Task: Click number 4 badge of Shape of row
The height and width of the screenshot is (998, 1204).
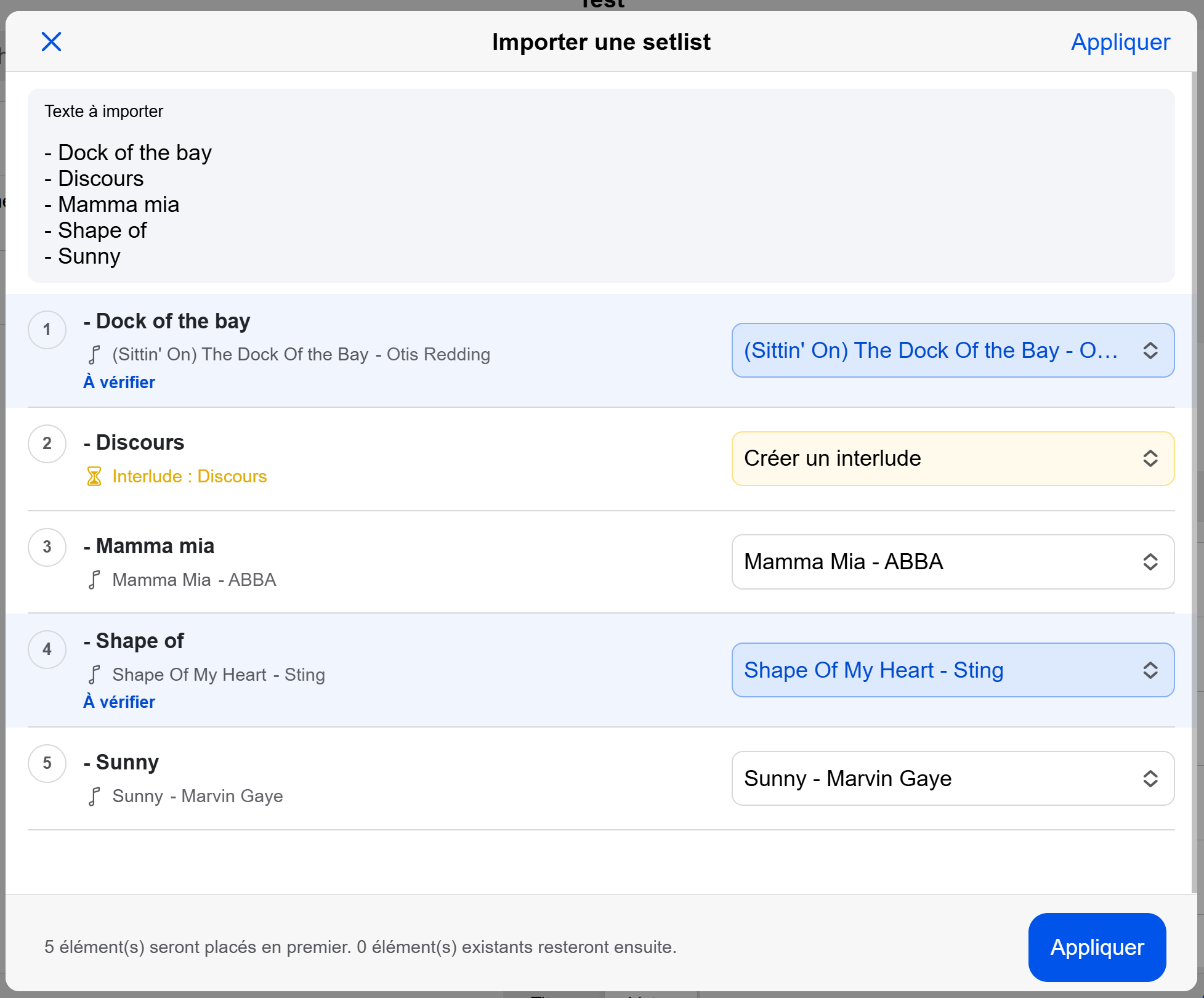Action: click(x=47, y=649)
